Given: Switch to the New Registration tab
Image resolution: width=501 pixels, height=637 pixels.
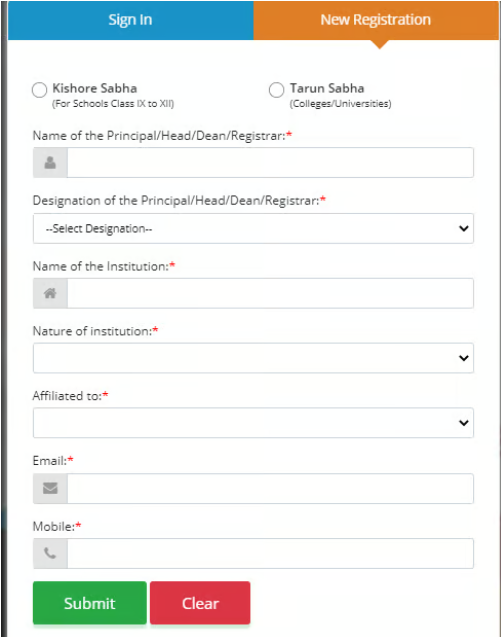Looking at the screenshot, I should pos(376,20).
